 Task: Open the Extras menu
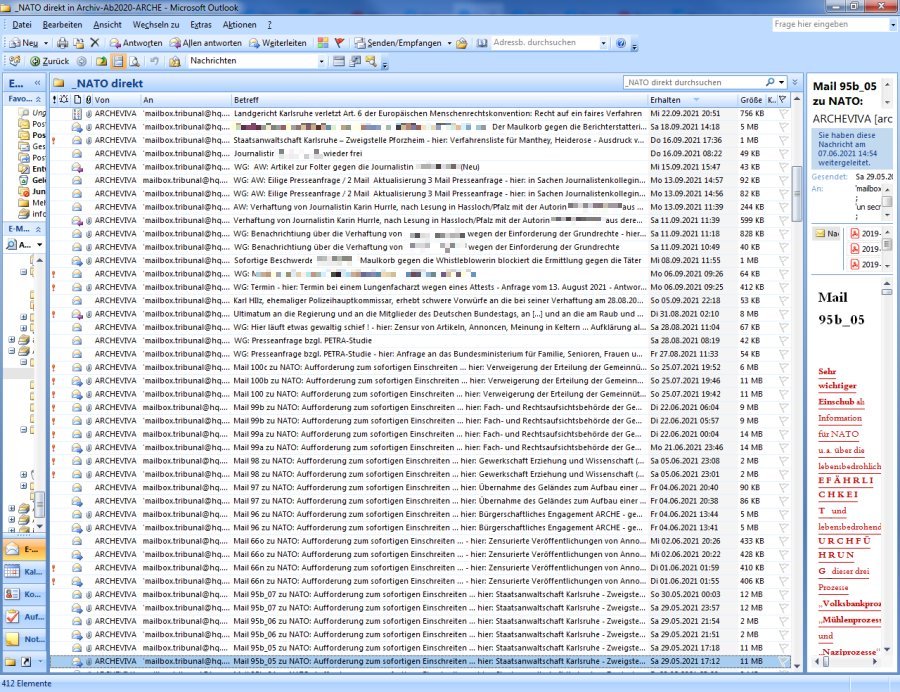(x=201, y=25)
